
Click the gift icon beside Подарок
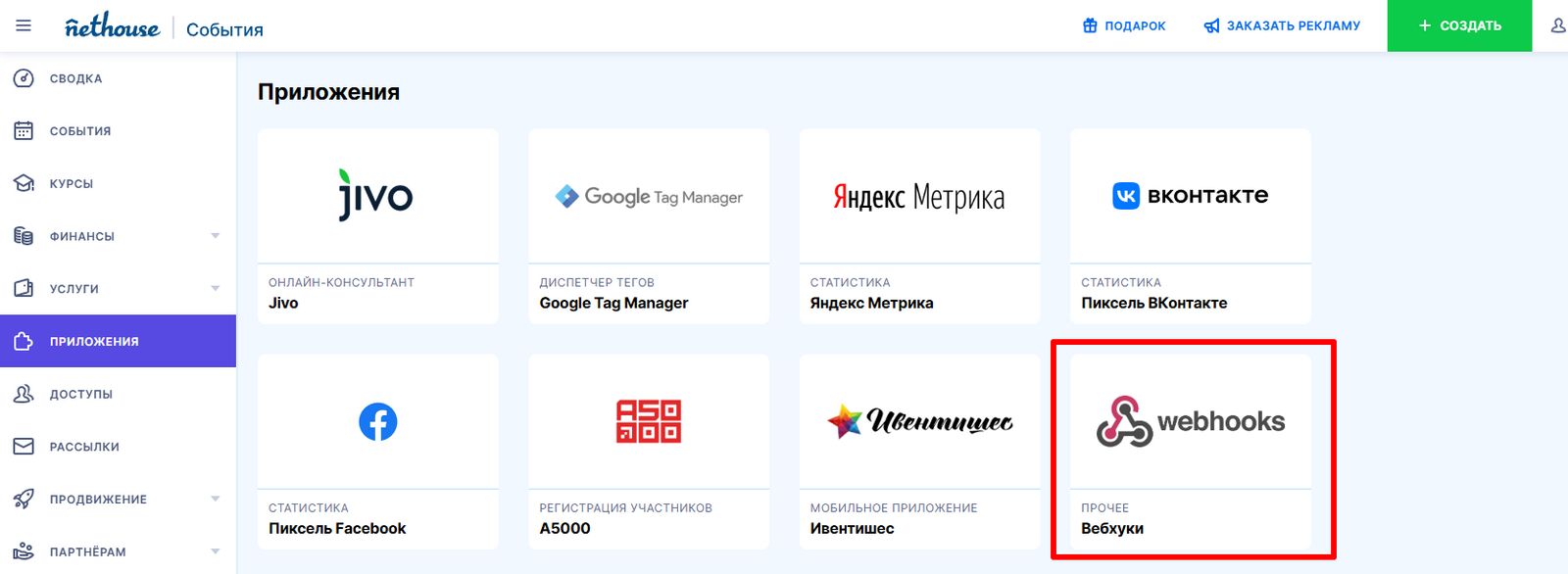coord(1090,25)
